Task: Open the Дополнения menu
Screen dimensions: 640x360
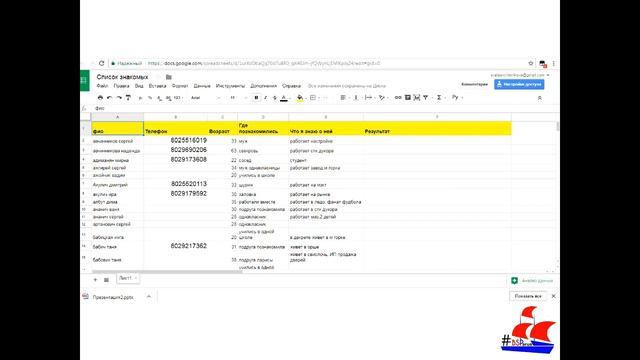Action: pyautogui.click(x=263, y=86)
